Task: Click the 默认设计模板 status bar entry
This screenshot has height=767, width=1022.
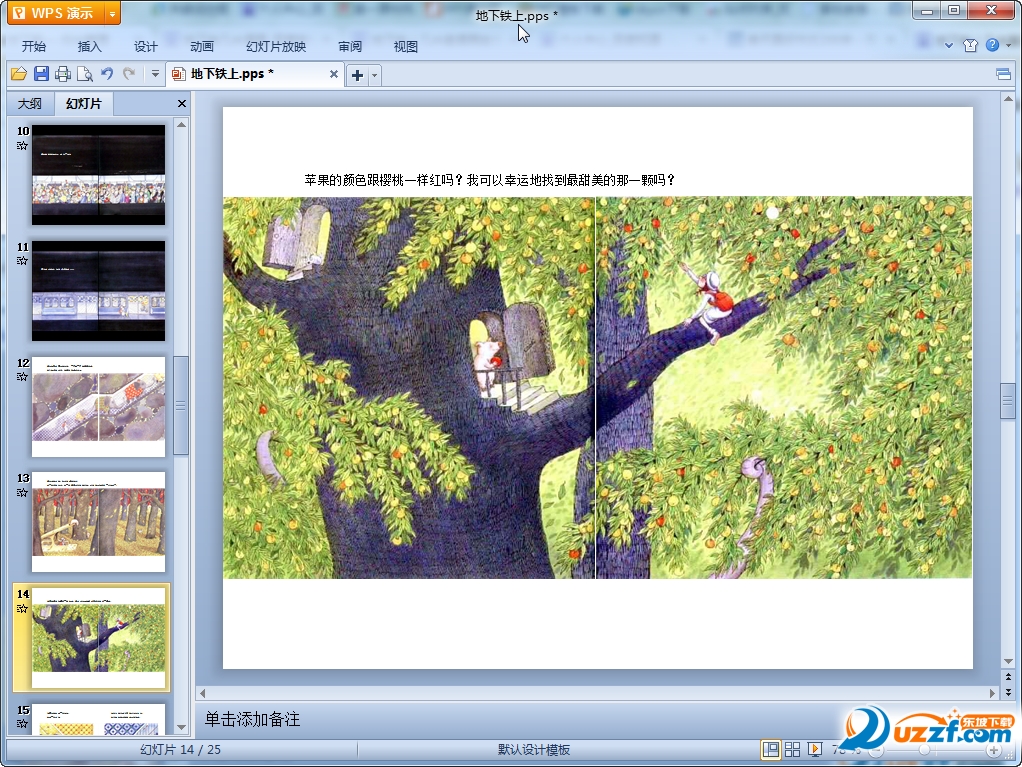Action: click(x=534, y=750)
